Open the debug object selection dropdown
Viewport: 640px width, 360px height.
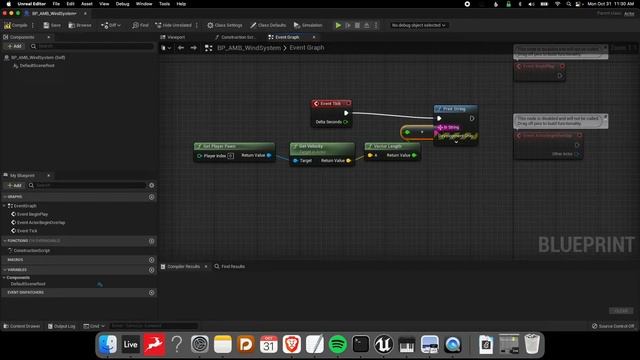click(x=418, y=25)
